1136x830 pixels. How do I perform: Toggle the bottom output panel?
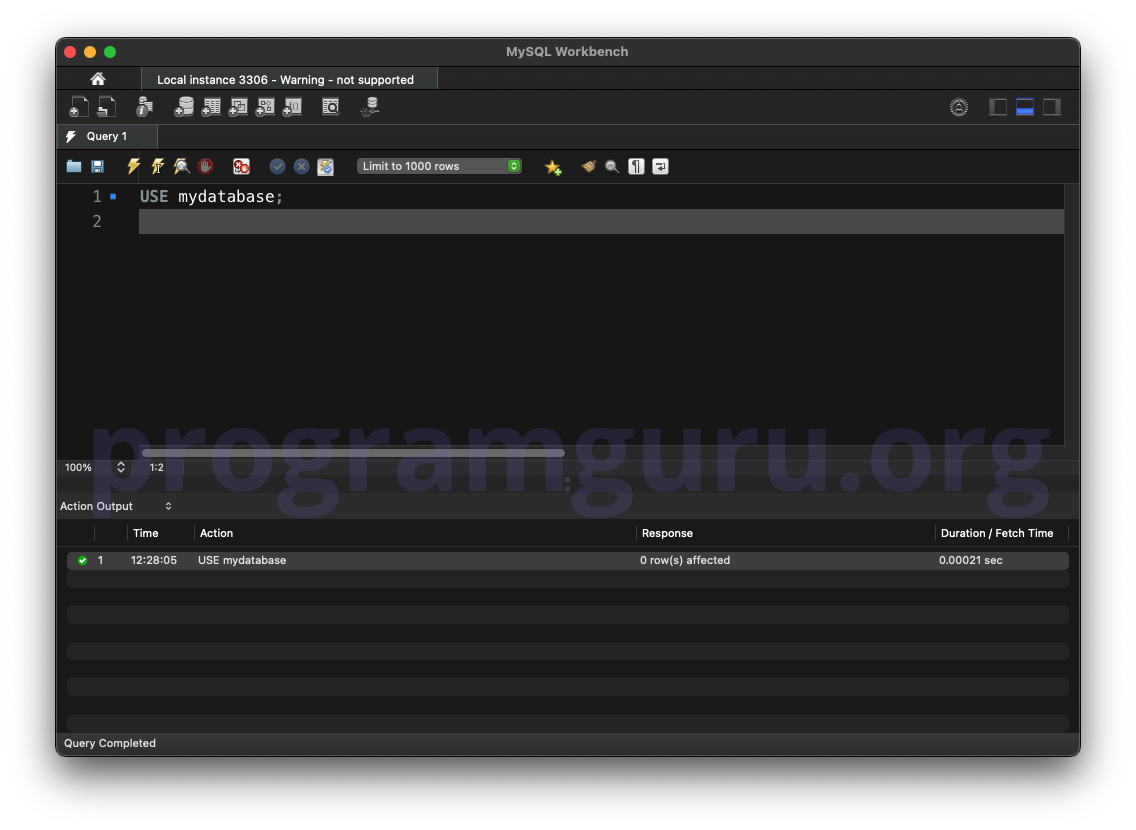(x=1024, y=107)
